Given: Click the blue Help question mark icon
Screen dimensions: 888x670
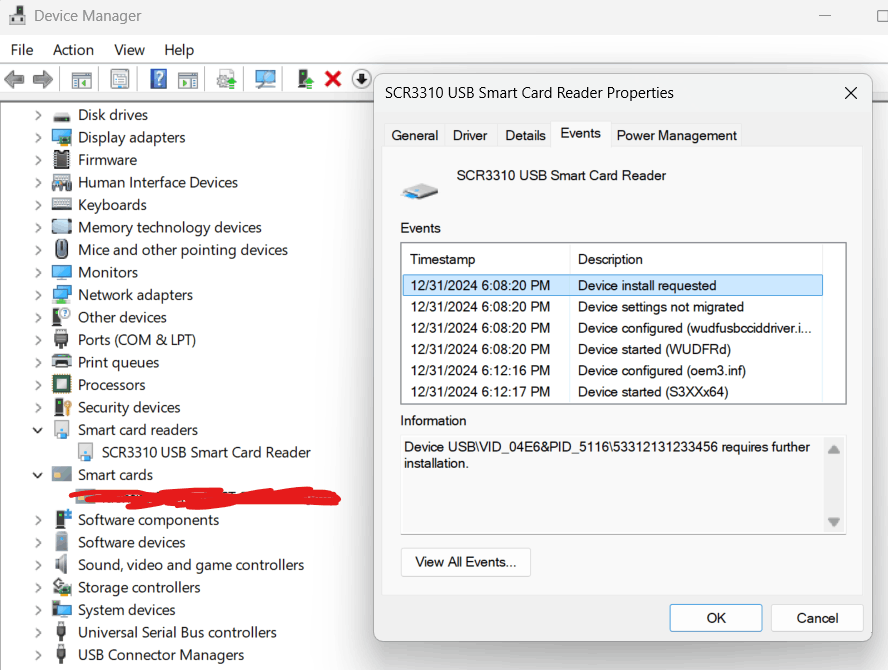Looking at the screenshot, I should point(159,79).
